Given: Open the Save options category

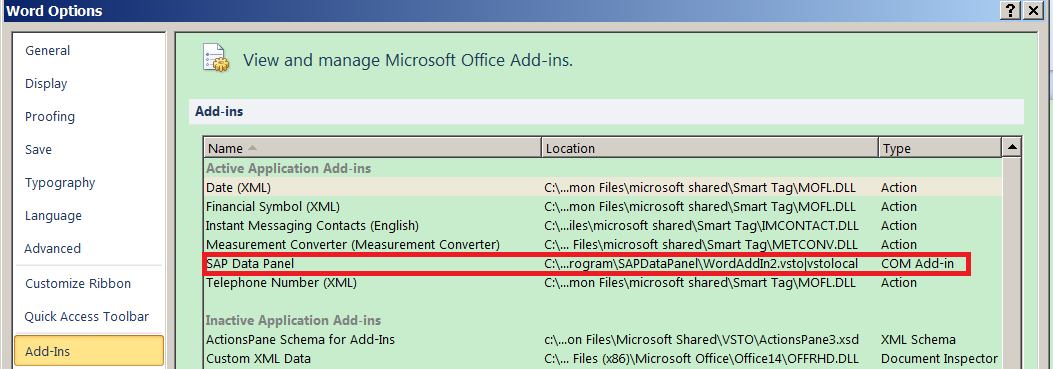Looking at the screenshot, I should click(38, 149).
